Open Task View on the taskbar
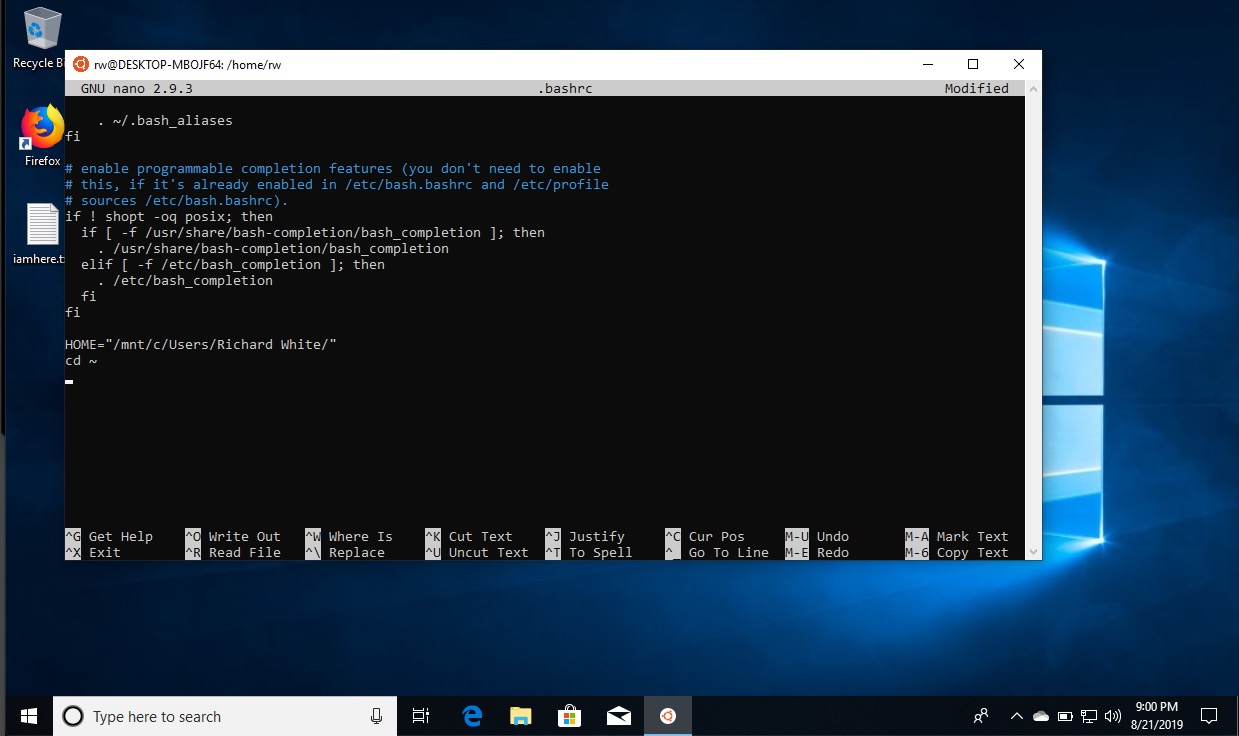The width and height of the screenshot is (1239, 736). [421, 716]
